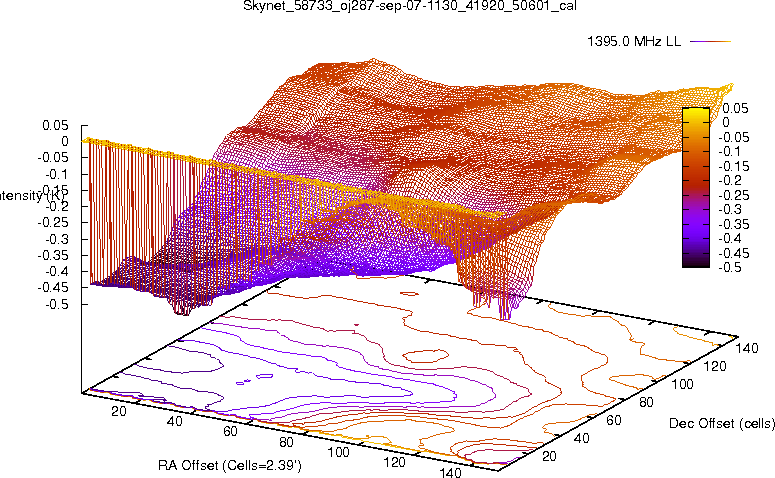Click the 40 tick on the RA Offset axis
The width and height of the screenshot is (775, 478).
[x=174, y=422]
